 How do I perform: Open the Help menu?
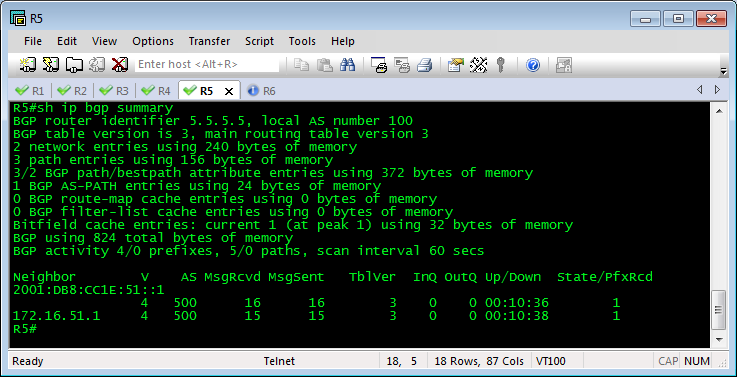tap(343, 41)
